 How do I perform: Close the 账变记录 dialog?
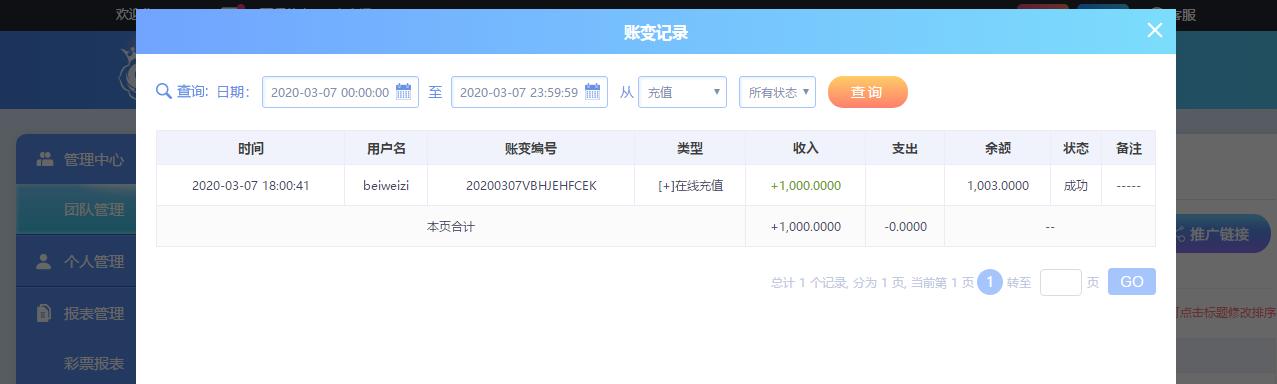coord(1155,30)
